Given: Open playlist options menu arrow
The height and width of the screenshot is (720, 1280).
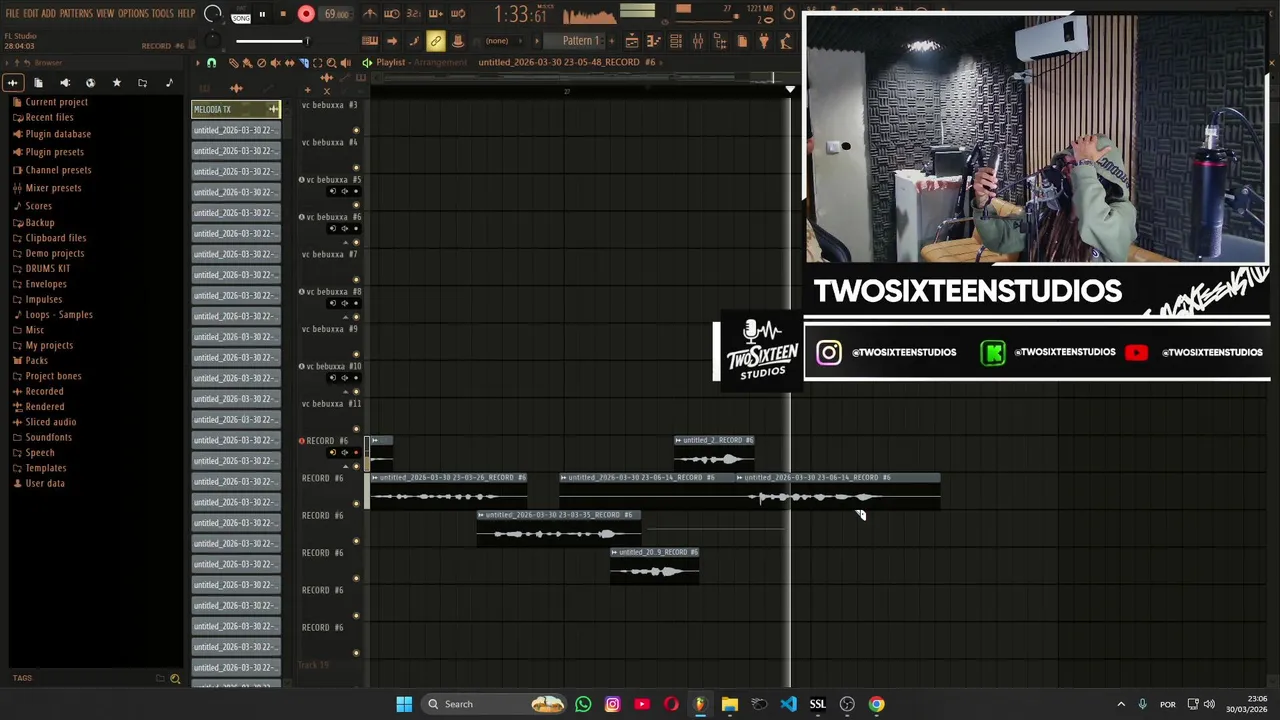Looking at the screenshot, I should (198, 62).
